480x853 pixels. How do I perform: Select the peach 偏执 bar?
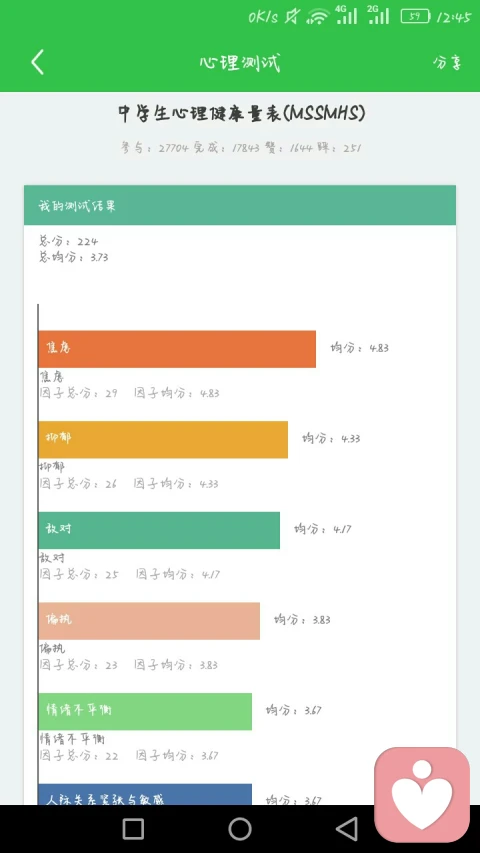[149, 621]
